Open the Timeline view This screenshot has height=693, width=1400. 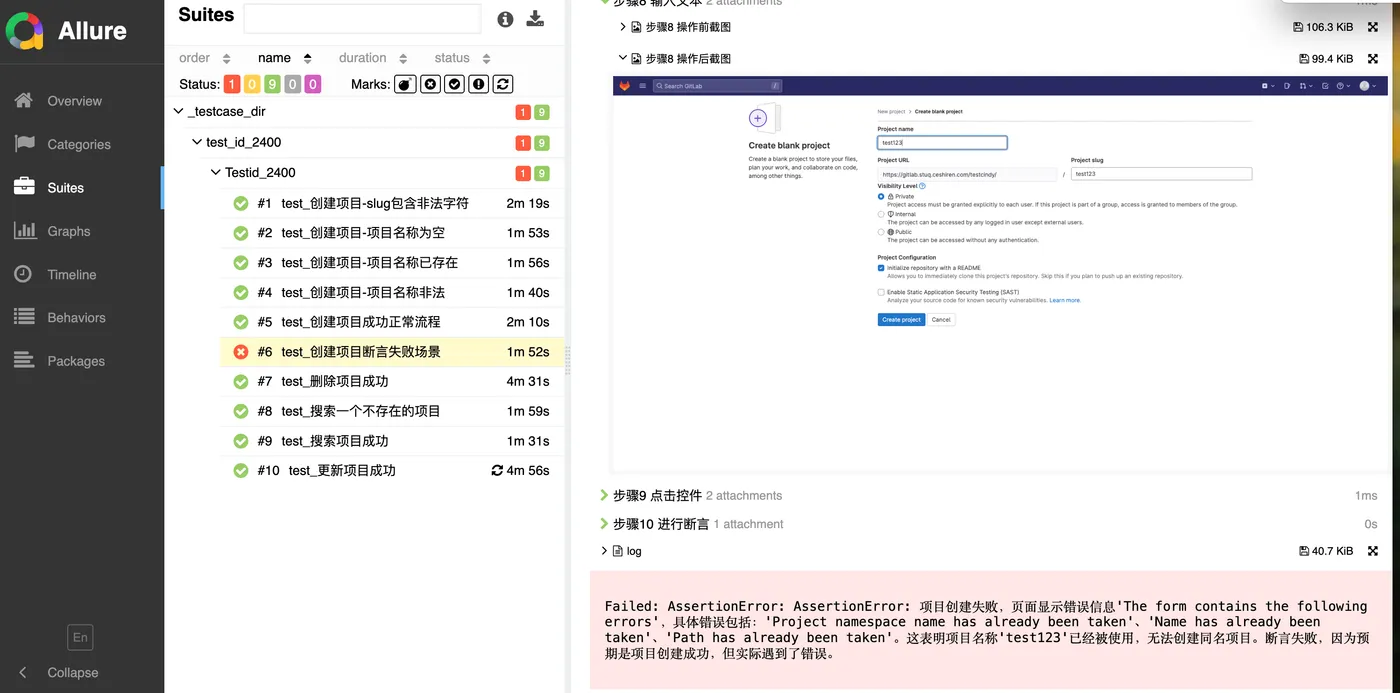coord(72,274)
